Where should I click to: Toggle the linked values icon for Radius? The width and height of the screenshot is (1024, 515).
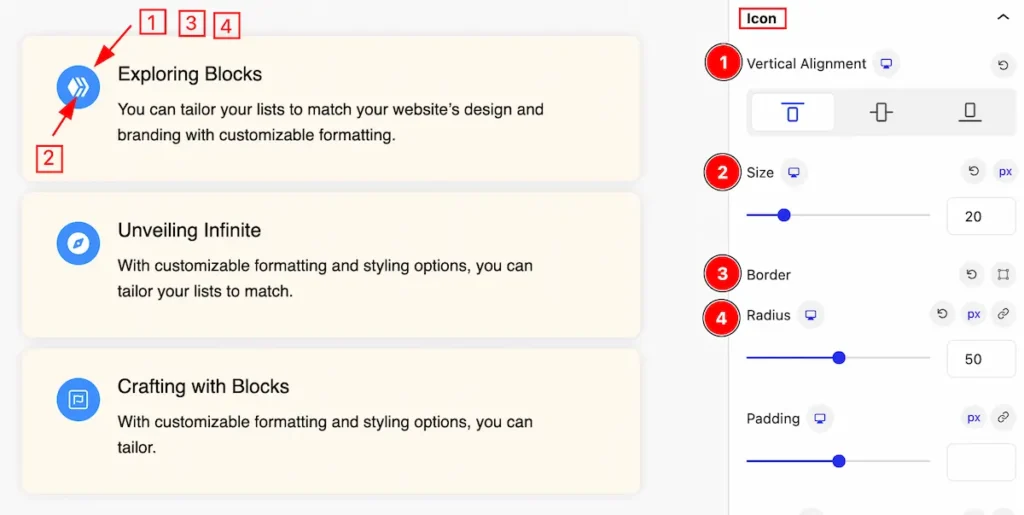[1003, 314]
